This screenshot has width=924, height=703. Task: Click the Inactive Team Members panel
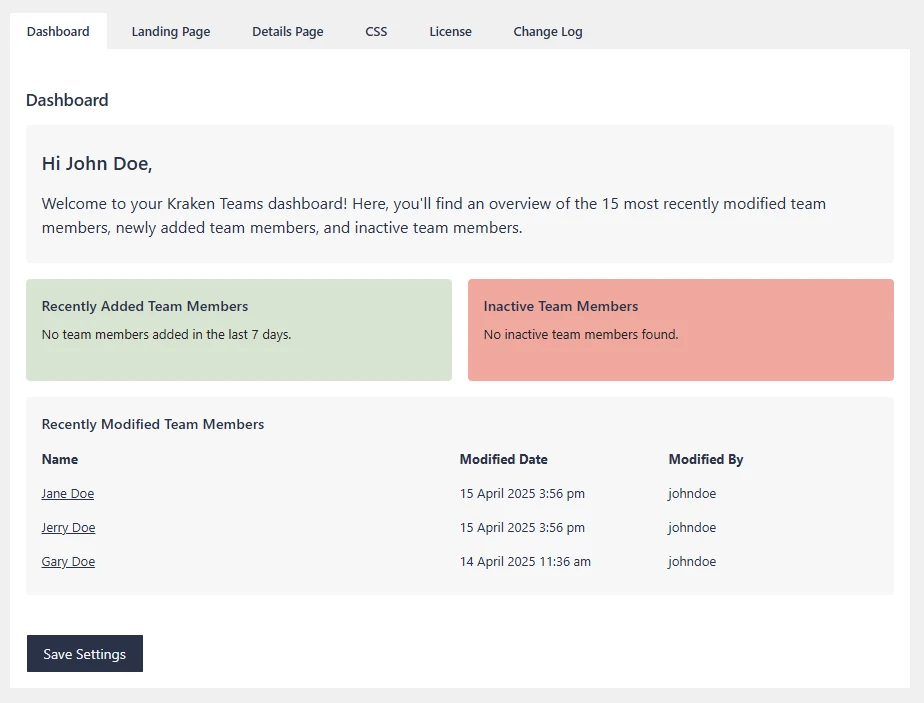[x=681, y=329]
